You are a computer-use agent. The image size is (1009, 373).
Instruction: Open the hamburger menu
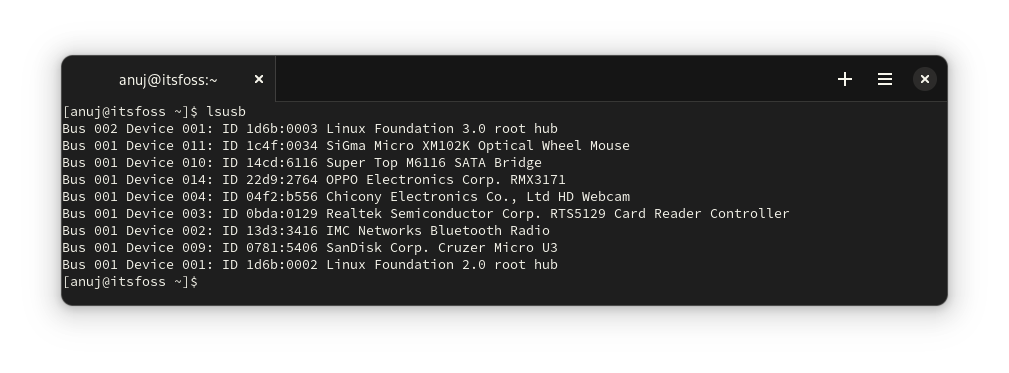point(885,79)
